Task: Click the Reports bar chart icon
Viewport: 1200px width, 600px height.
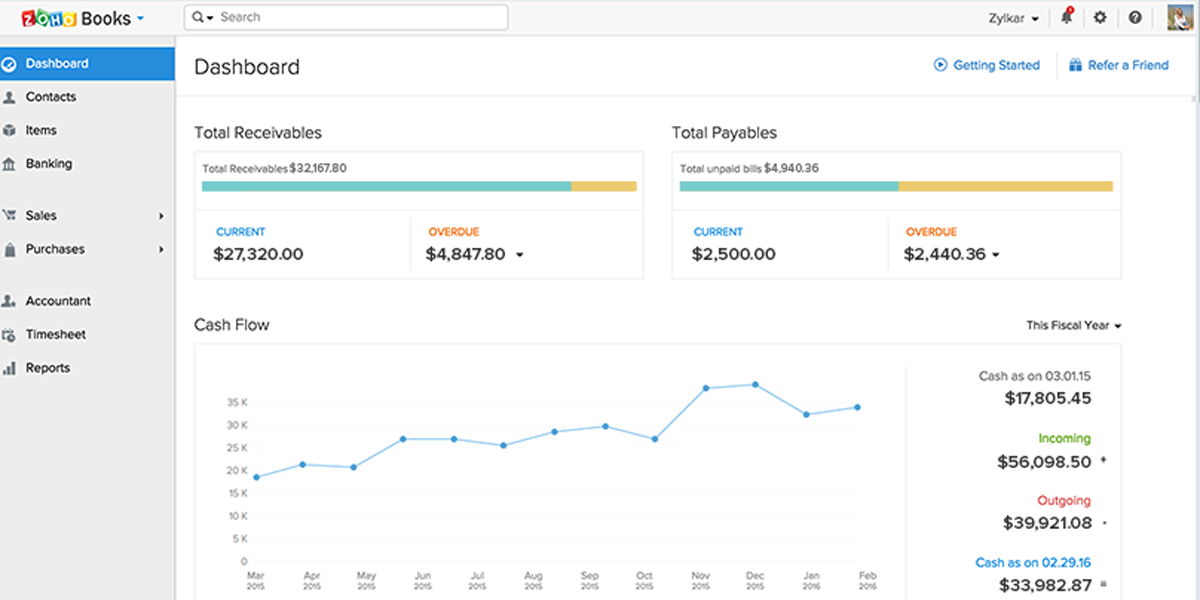Action: 9,368
